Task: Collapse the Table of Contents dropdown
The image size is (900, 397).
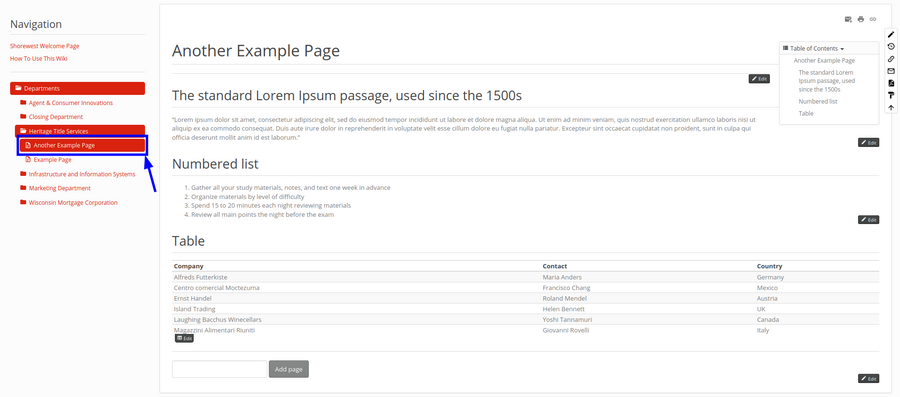Action: coord(813,49)
